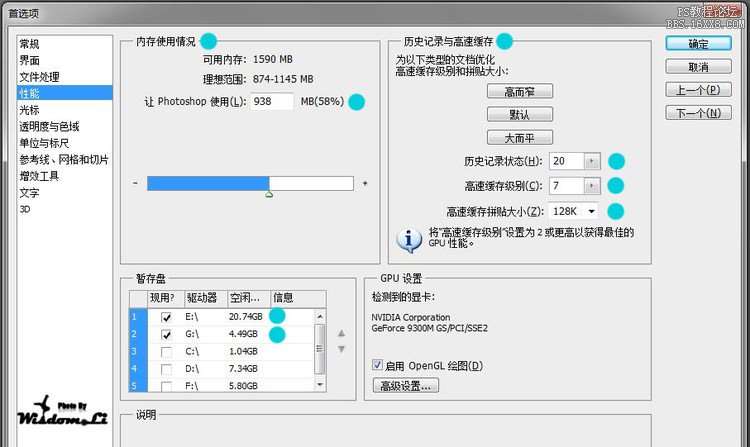Click the scratch disk list scrollbar thumb
Image resolution: width=750 pixels, height=447 pixels.
click(320, 349)
